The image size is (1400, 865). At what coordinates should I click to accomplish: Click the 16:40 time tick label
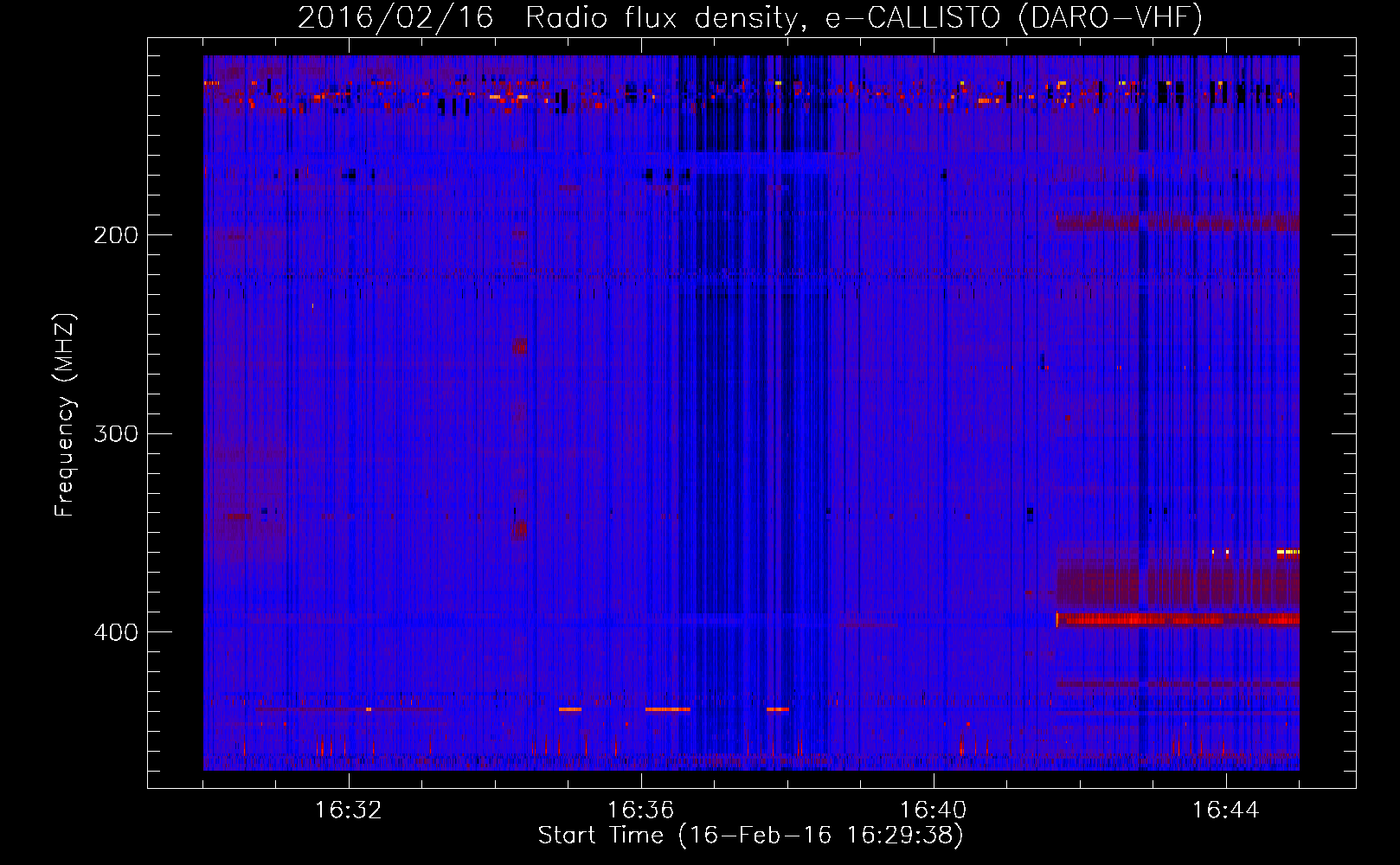point(934,811)
